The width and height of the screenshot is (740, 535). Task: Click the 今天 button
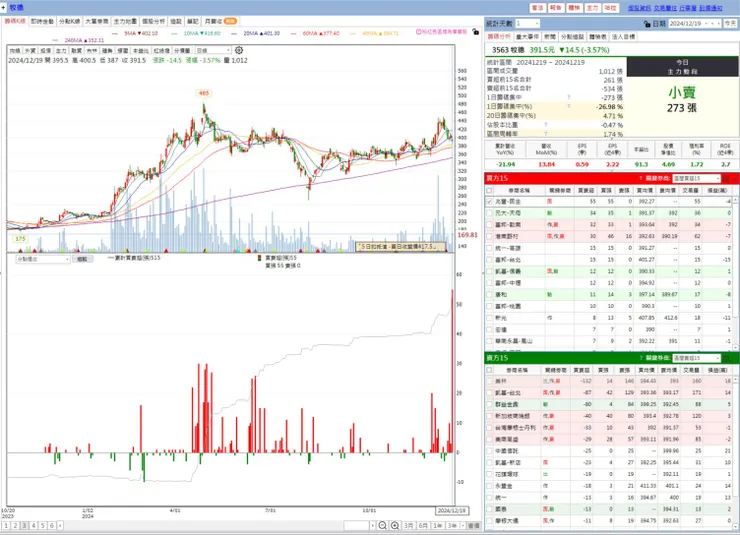pyautogui.click(x=730, y=24)
